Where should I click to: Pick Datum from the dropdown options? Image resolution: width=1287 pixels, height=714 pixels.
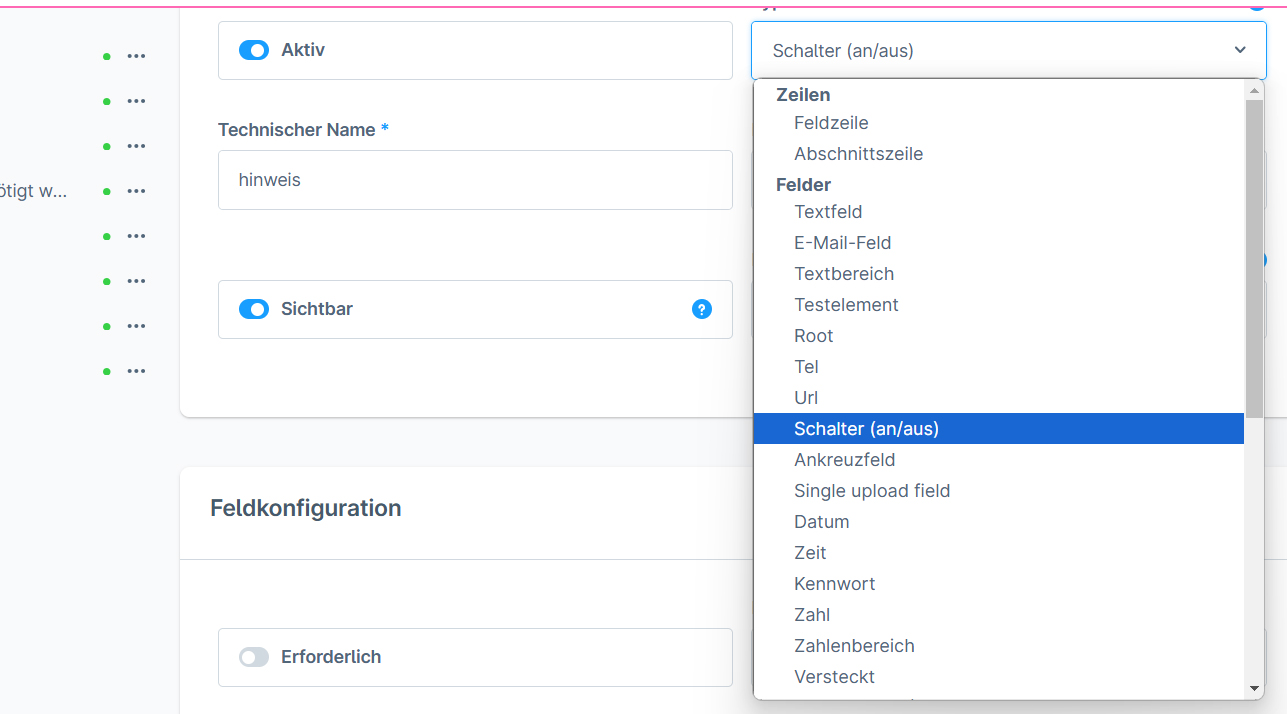coord(821,522)
